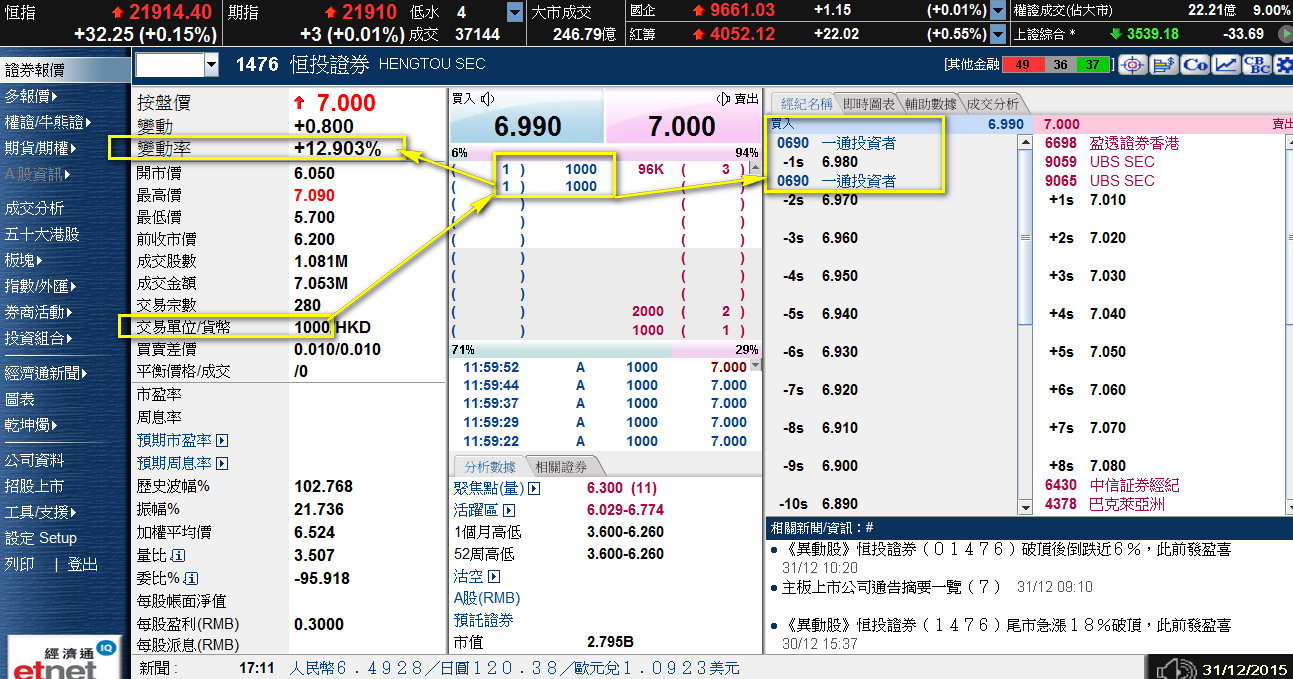Viewport: 1293px width, 679px height.
Task: Open news 恒投證券破頂後倒跌近6%
Action: point(1007,549)
